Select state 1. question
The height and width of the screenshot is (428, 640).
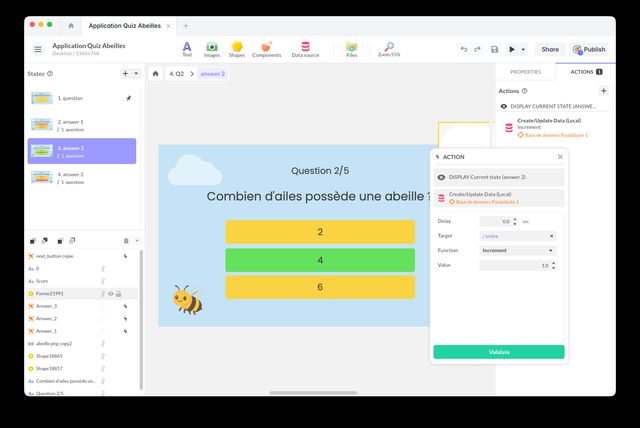(x=82, y=98)
